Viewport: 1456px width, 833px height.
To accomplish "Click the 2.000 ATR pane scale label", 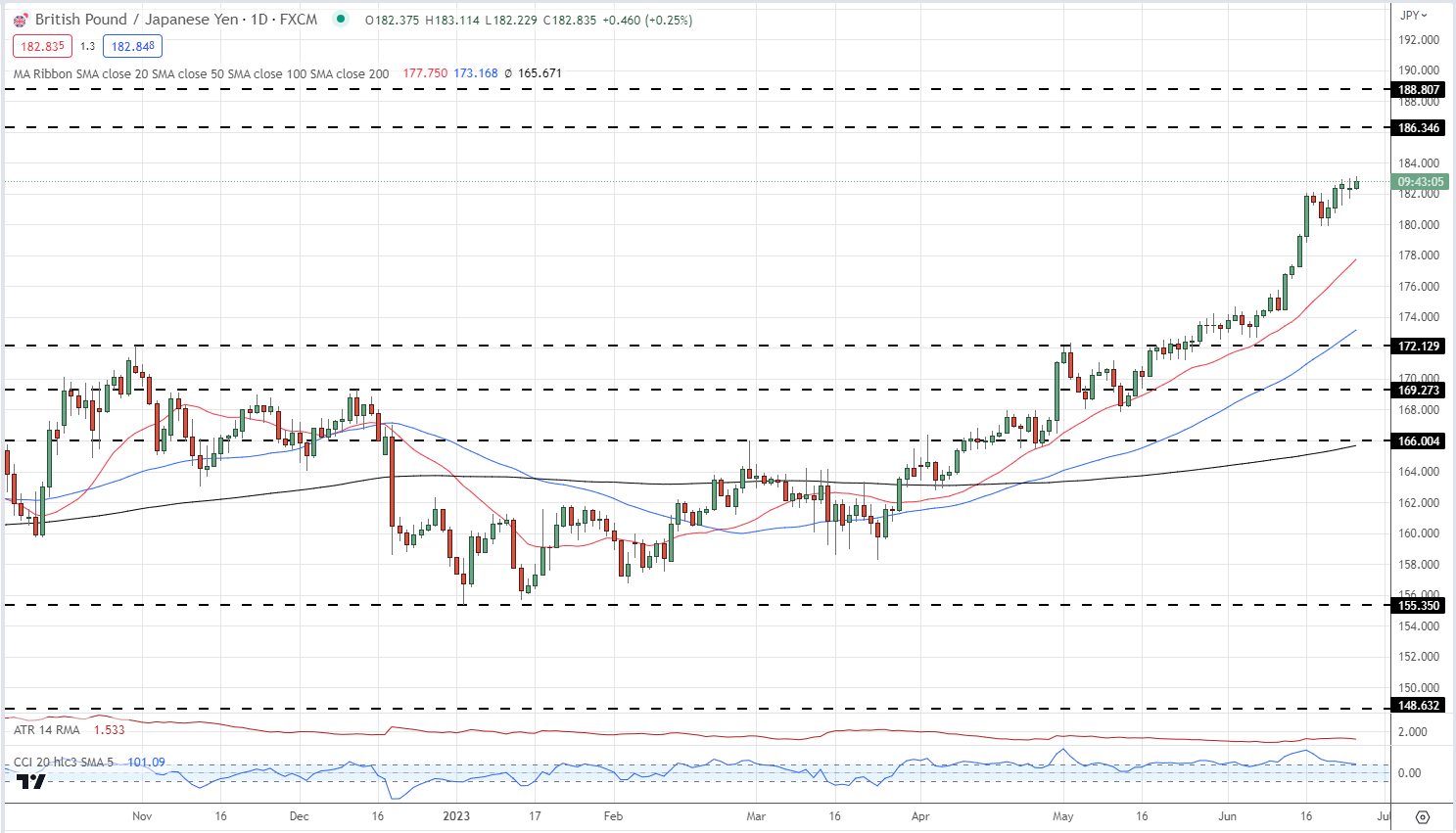I will 1412,732.
